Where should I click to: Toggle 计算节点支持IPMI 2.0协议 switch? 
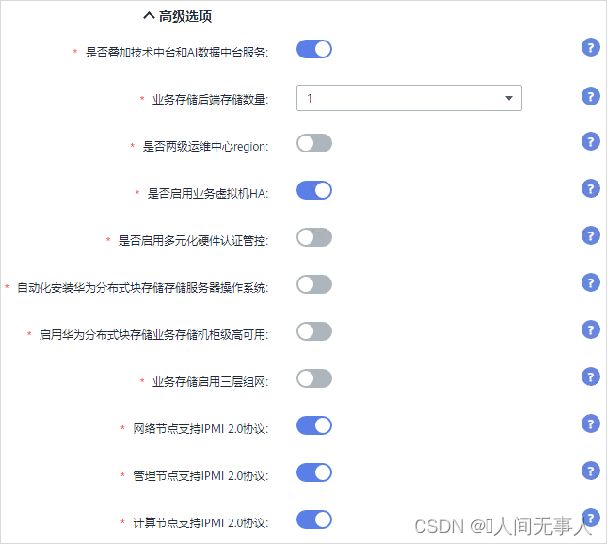click(x=314, y=520)
